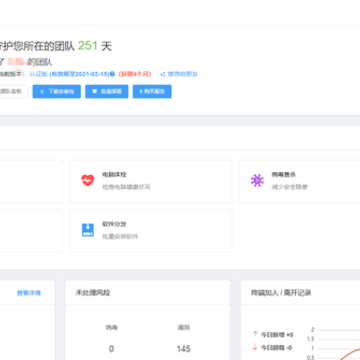Open the 推荐给朋友 link
360x360 pixels.
point(183,74)
